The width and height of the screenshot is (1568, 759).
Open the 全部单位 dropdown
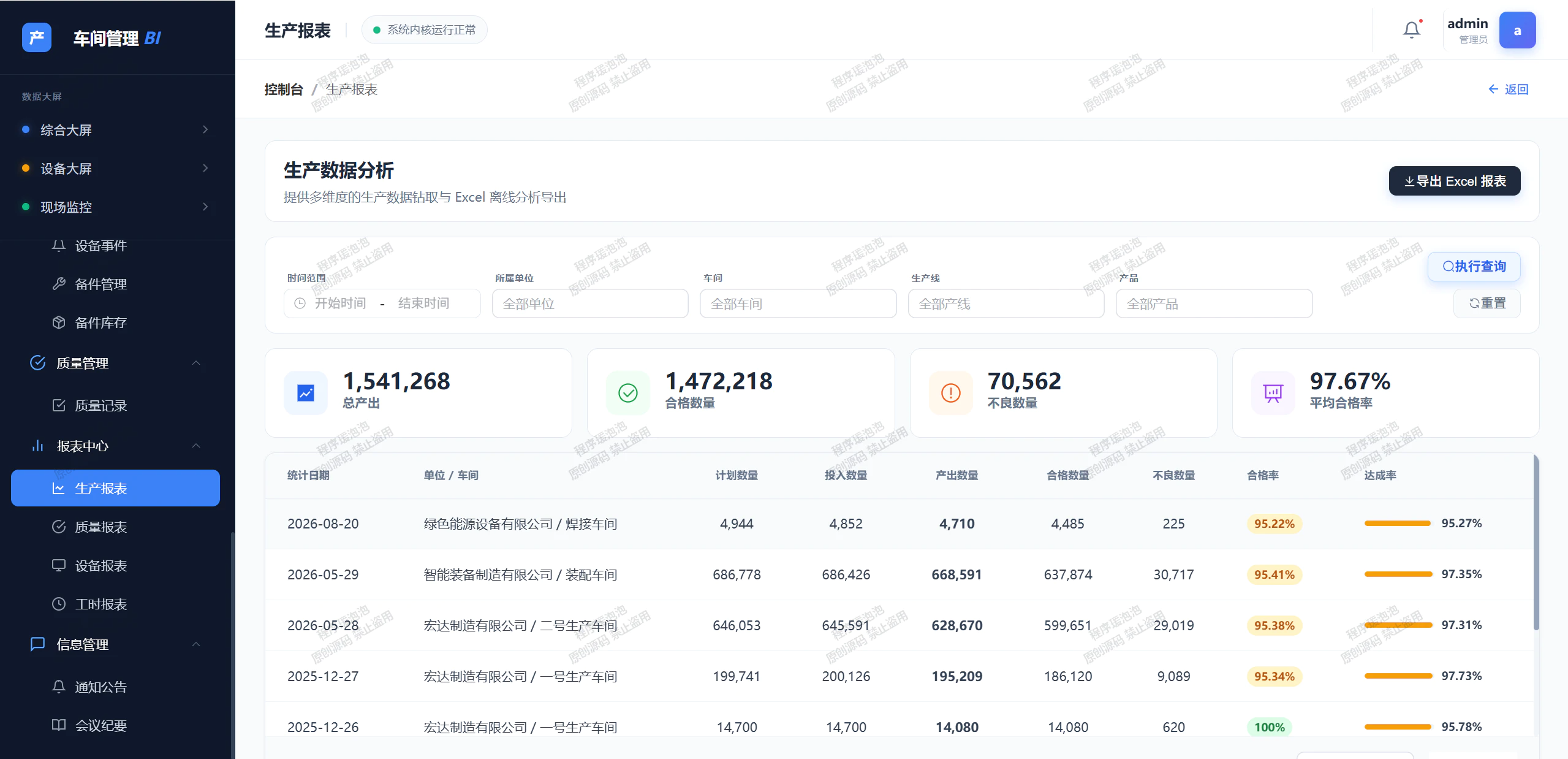[590, 303]
